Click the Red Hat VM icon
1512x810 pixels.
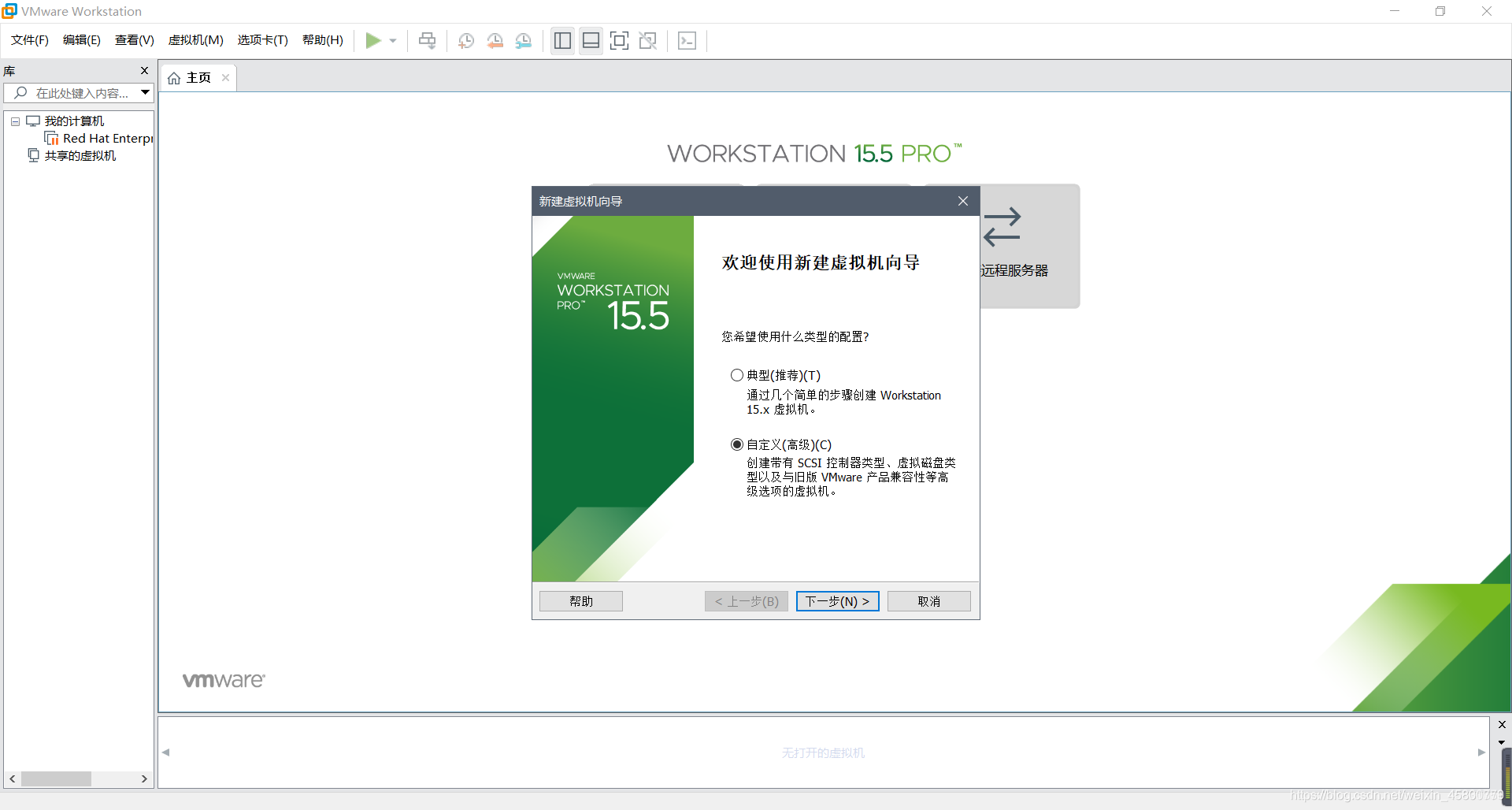coord(52,139)
